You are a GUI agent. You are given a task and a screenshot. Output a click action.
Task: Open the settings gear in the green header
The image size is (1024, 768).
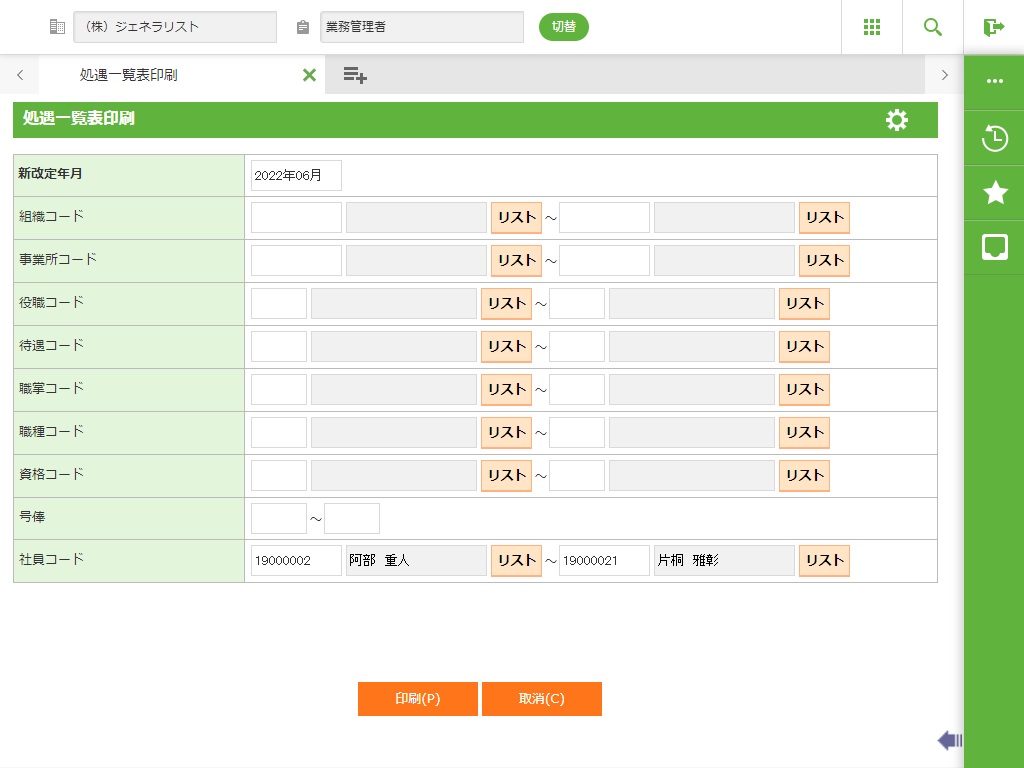(x=897, y=120)
